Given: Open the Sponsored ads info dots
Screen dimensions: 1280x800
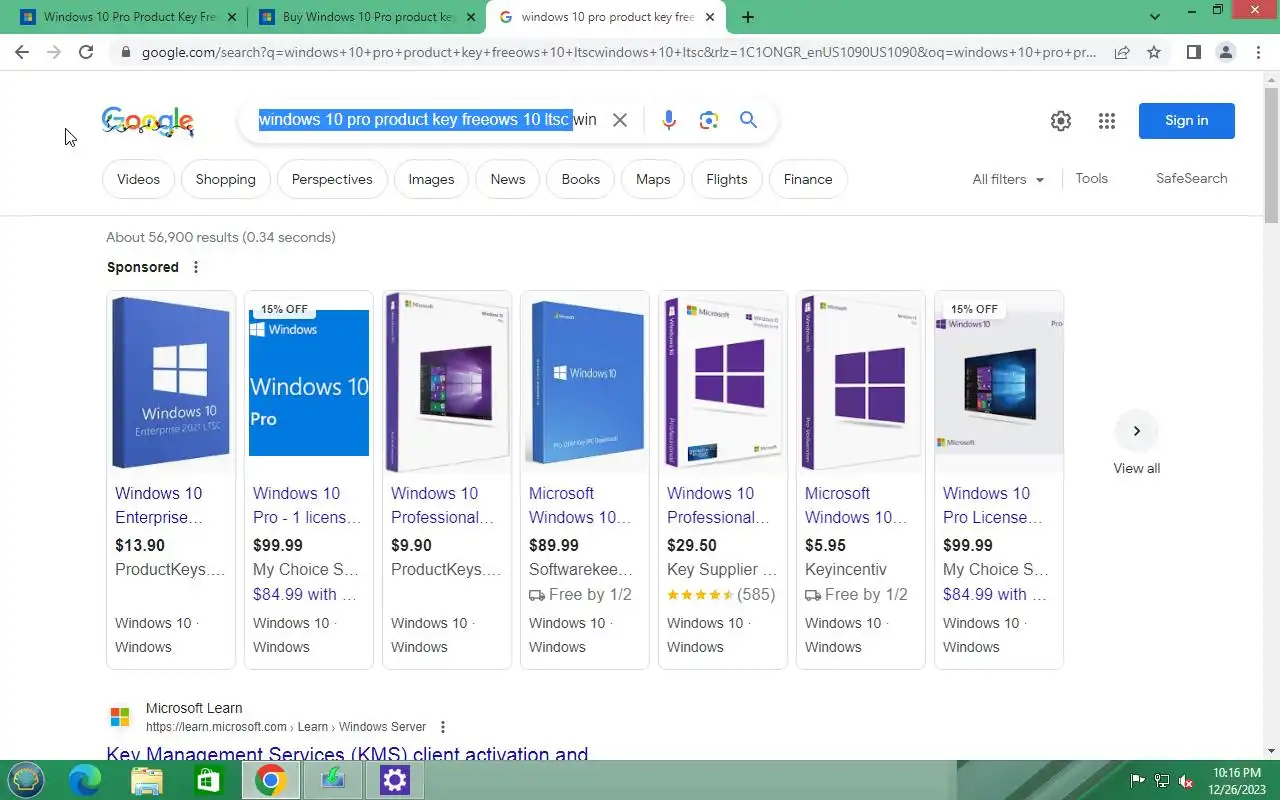Looking at the screenshot, I should coord(196,267).
